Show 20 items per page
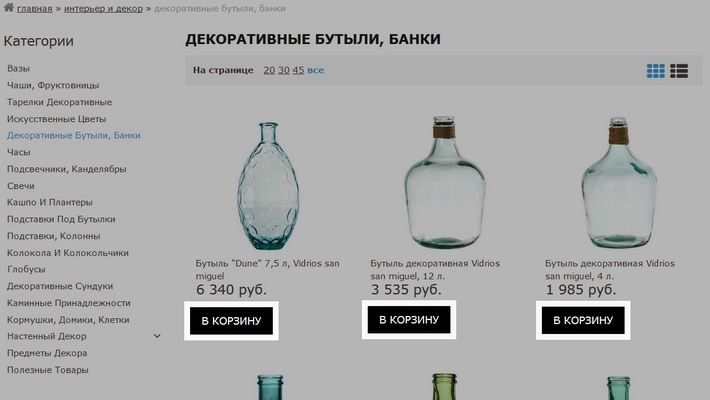 tap(269, 70)
